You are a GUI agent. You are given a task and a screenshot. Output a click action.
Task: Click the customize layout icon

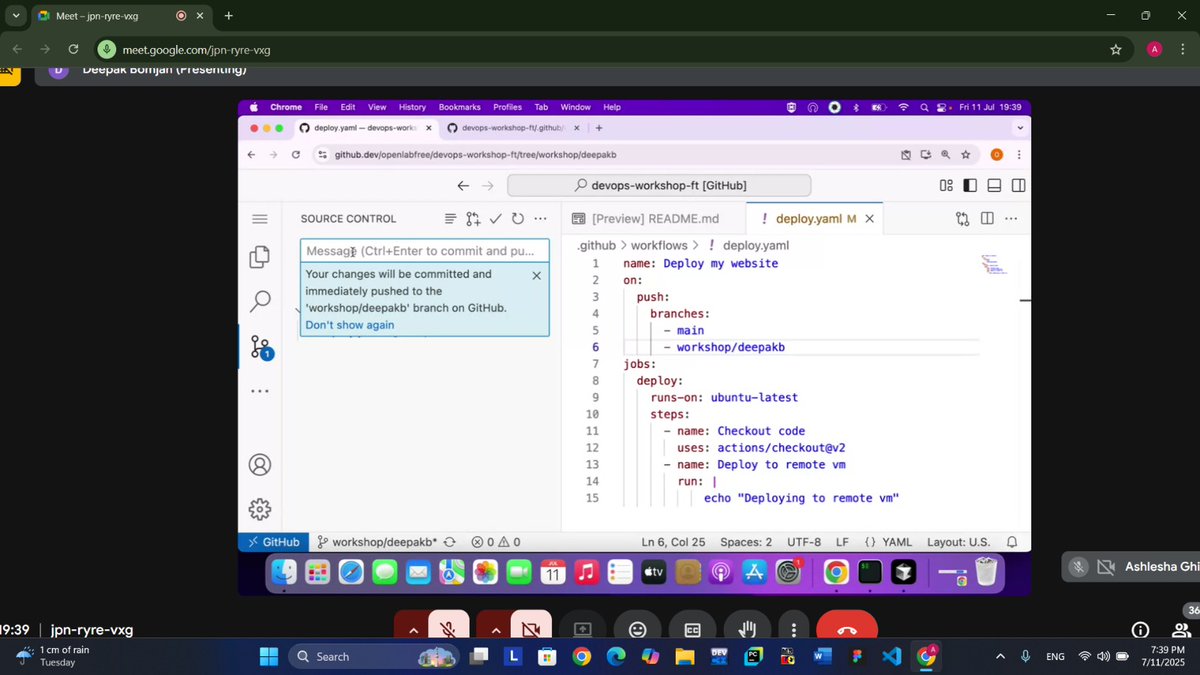(x=946, y=186)
